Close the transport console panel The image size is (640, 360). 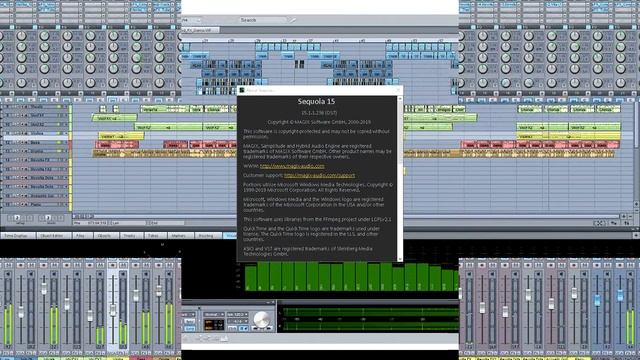tap(273, 303)
